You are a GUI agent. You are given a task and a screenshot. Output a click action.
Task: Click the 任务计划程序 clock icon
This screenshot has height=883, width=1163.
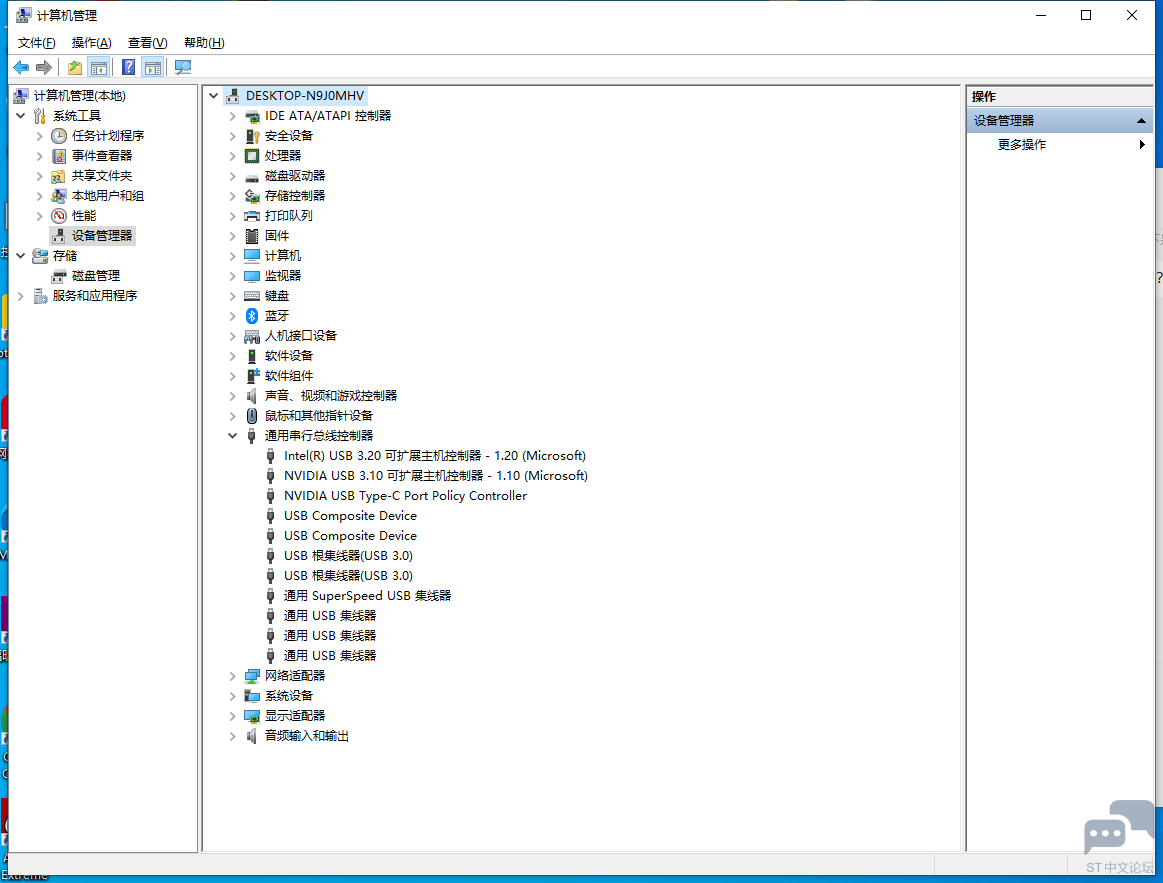coord(59,136)
